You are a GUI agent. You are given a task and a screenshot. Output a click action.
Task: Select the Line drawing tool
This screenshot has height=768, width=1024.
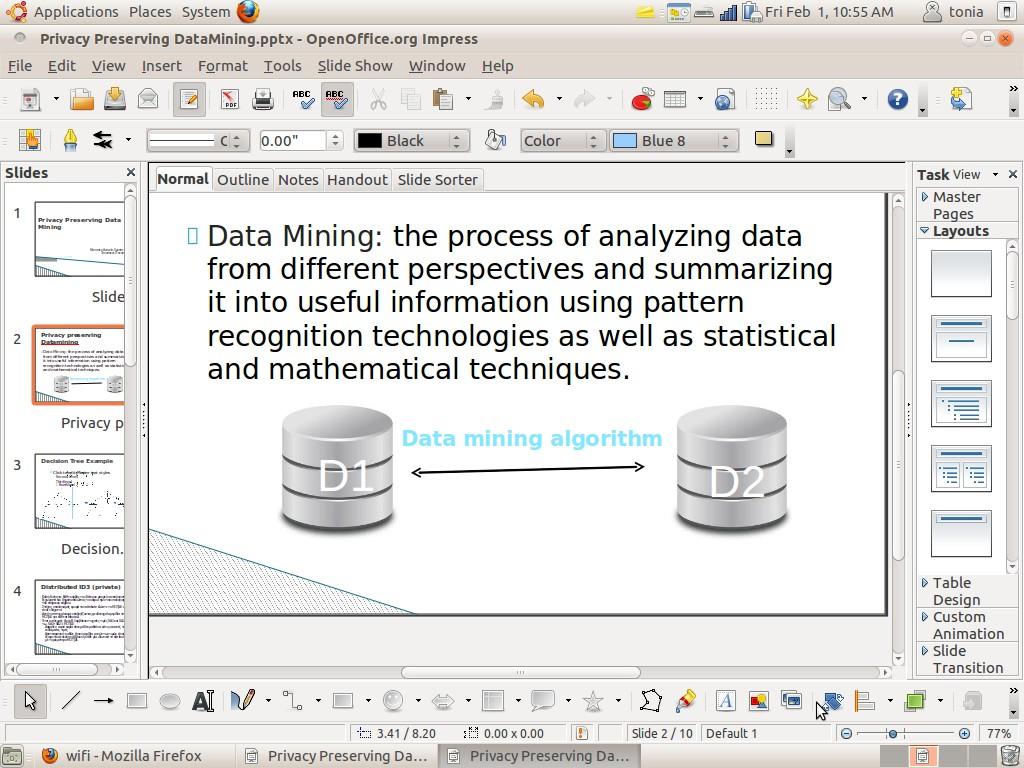click(71, 701)
